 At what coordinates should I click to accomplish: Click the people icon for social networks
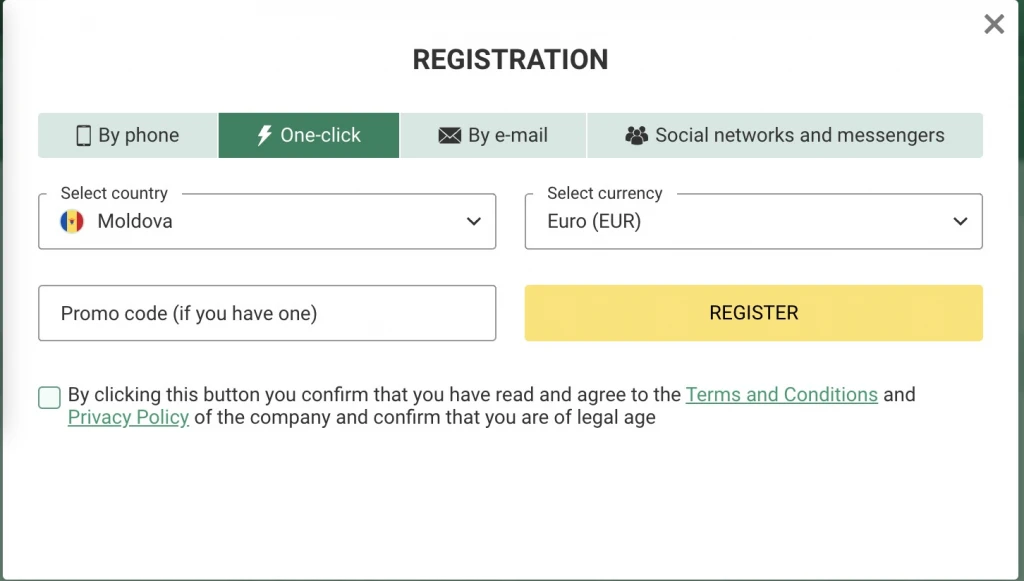[636, 136]
